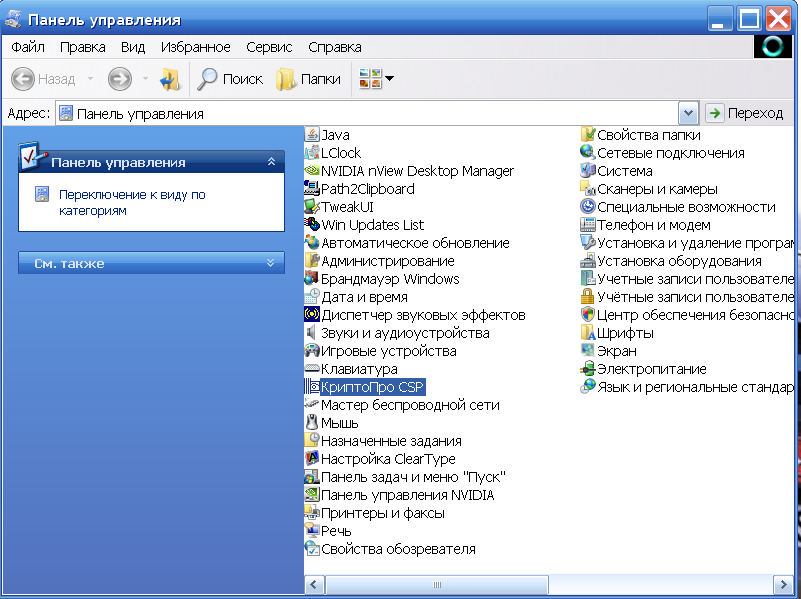Open the Дата и время icon
This screenshot has width=801, height=599.
tap(312, 297)
